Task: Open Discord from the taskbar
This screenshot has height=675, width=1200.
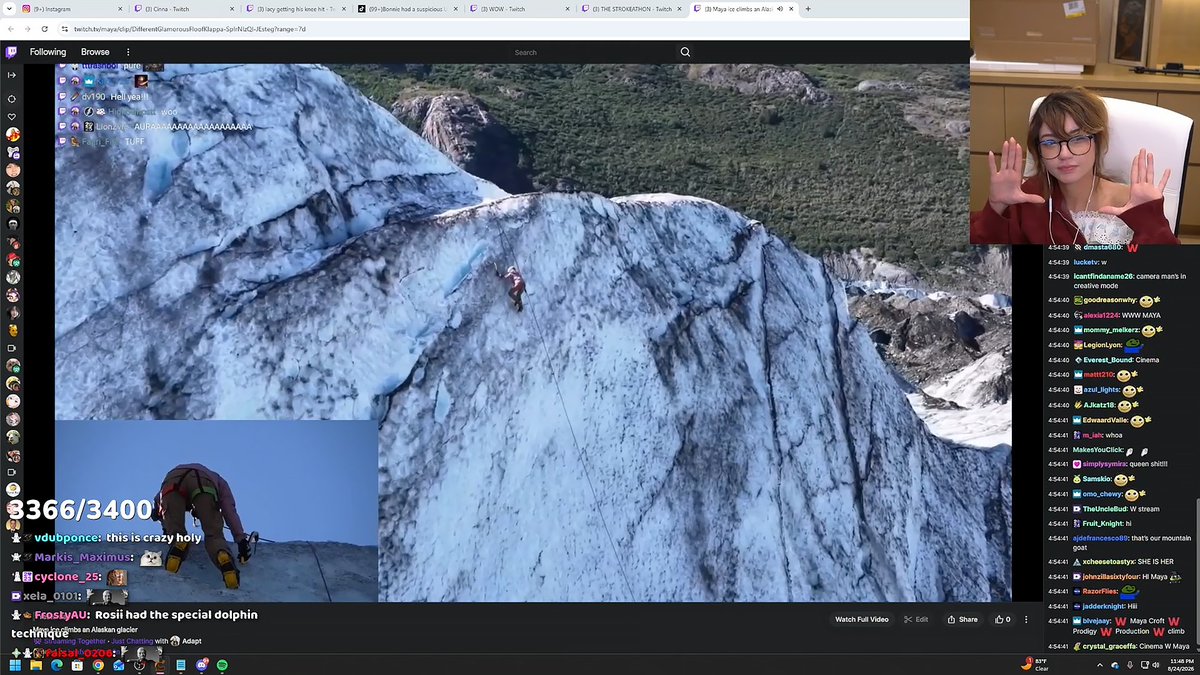Action: (202, 665)
